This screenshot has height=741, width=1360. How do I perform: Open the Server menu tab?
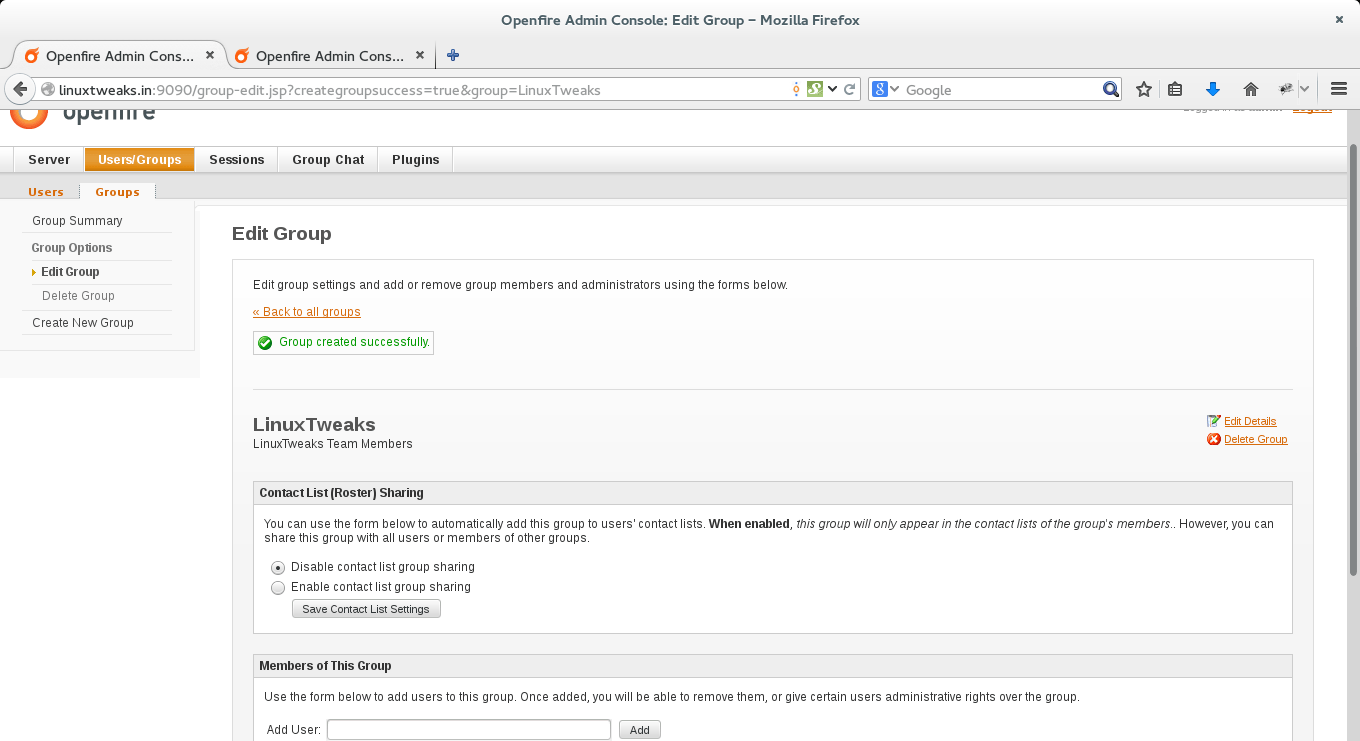click(49, 160)
